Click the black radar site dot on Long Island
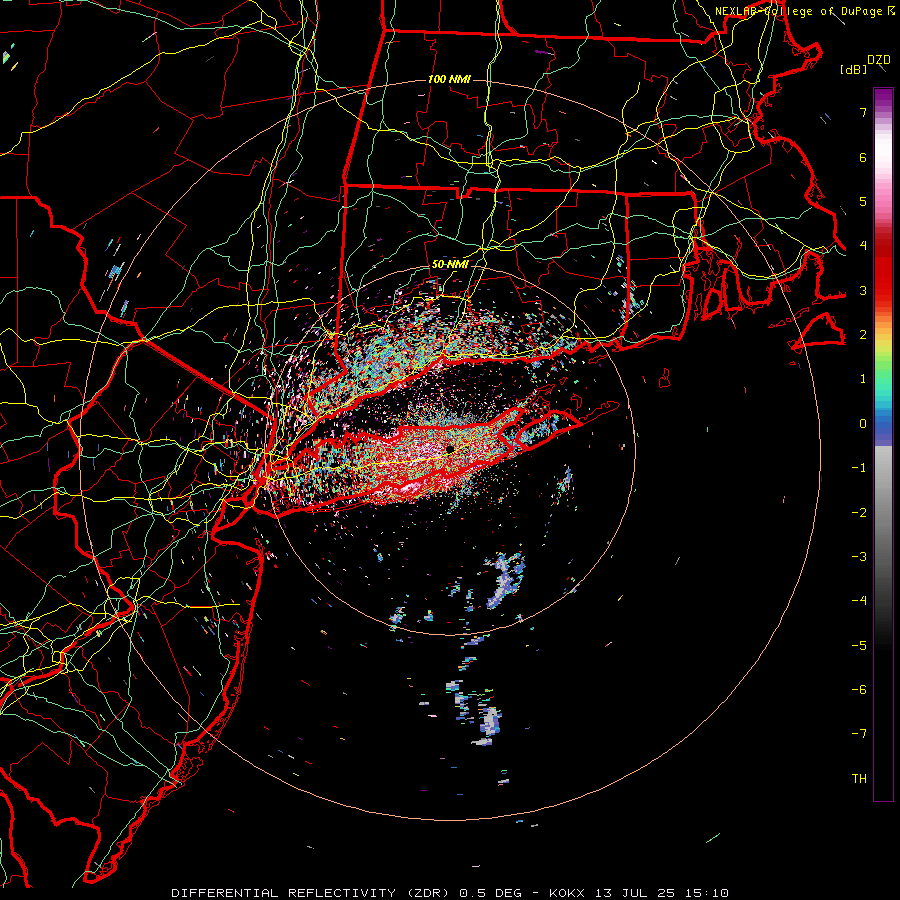Image resolution: width=900 pixels, height=900 pixels. [x=450, y=448]
